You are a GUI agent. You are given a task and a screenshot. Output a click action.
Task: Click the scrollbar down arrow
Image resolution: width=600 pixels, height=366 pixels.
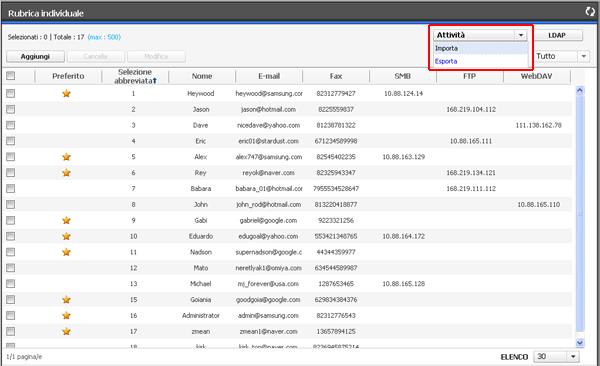(580, 343)
